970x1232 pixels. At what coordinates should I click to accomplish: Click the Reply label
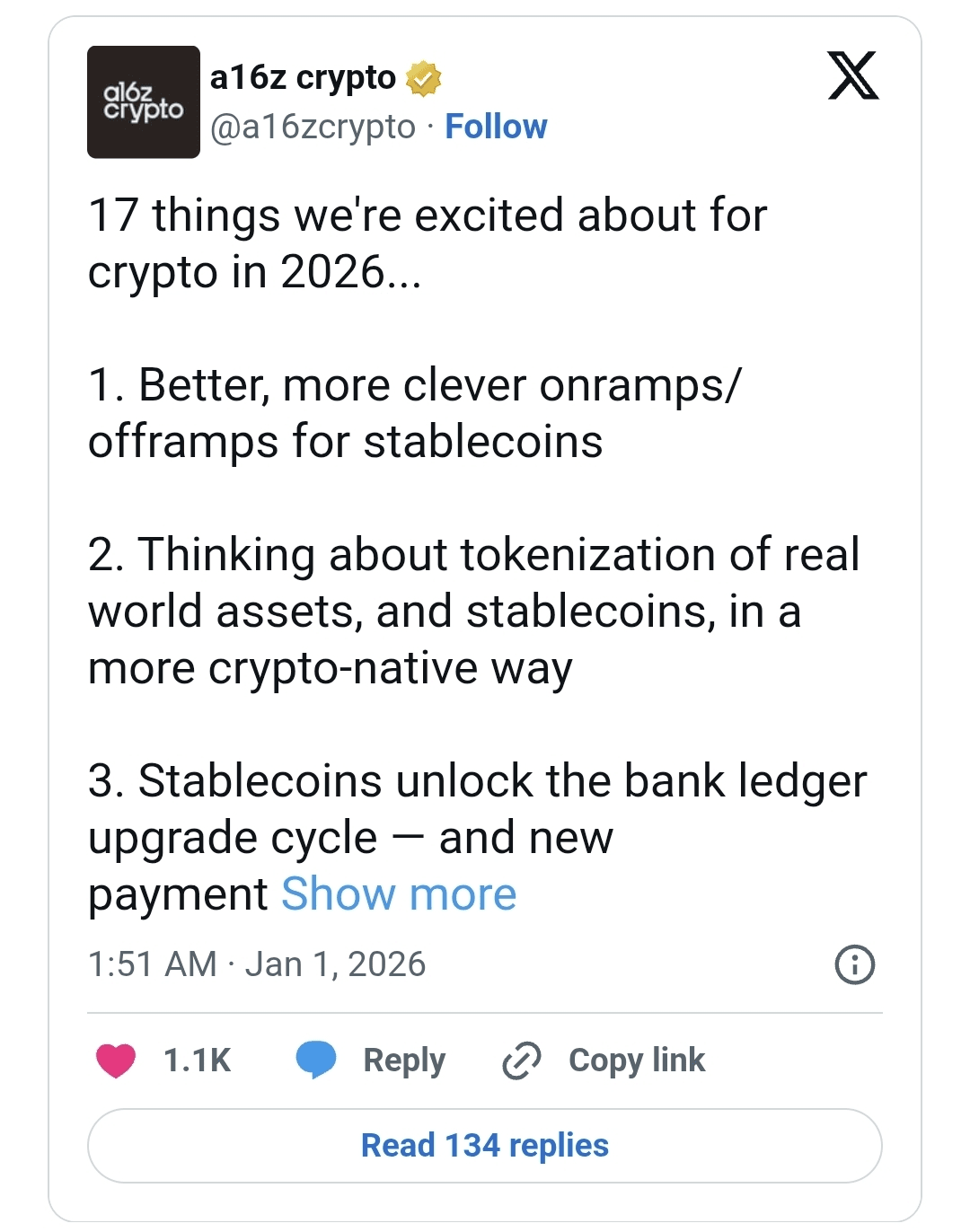[404, 1060]
